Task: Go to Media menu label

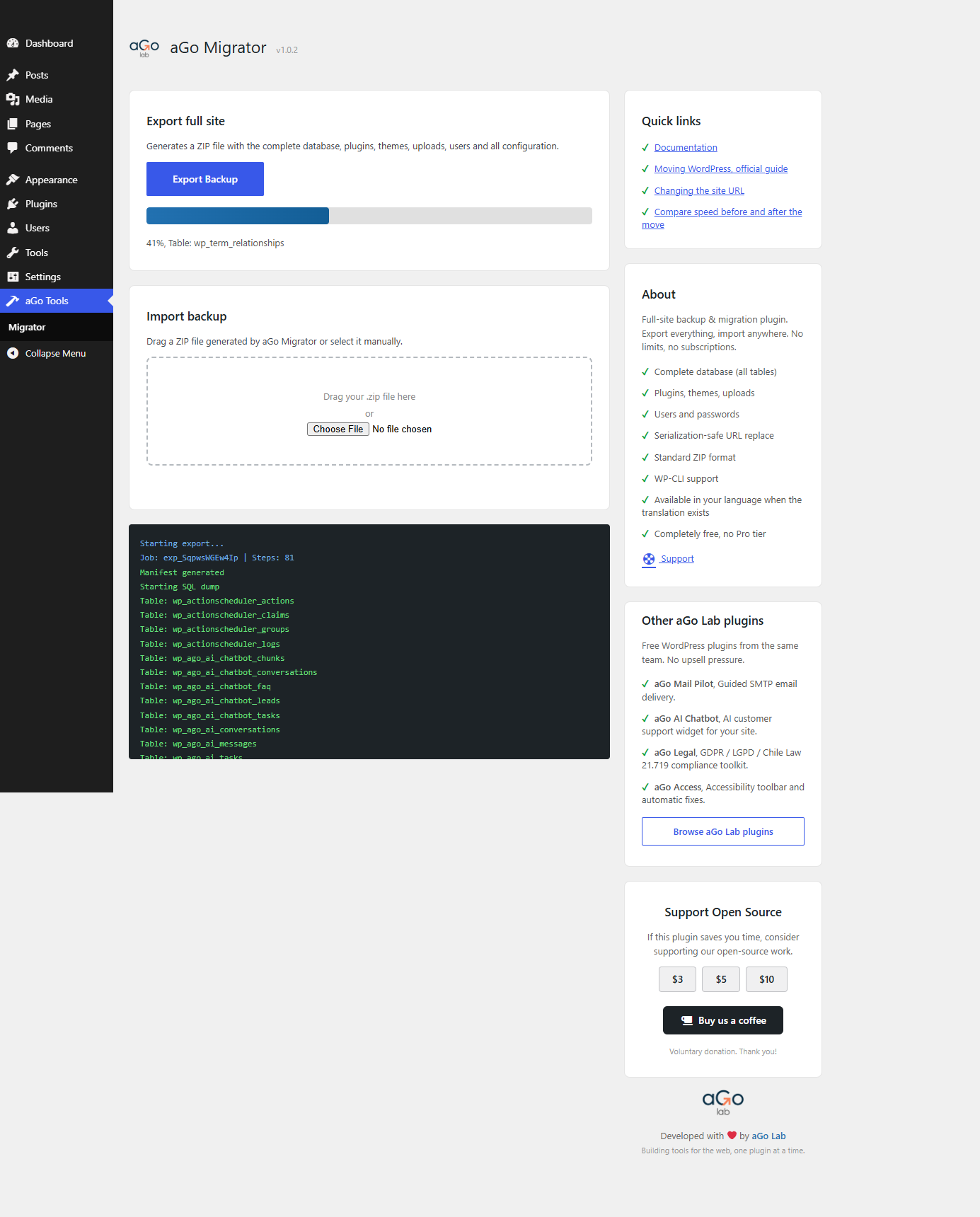Action: point(39,99)
